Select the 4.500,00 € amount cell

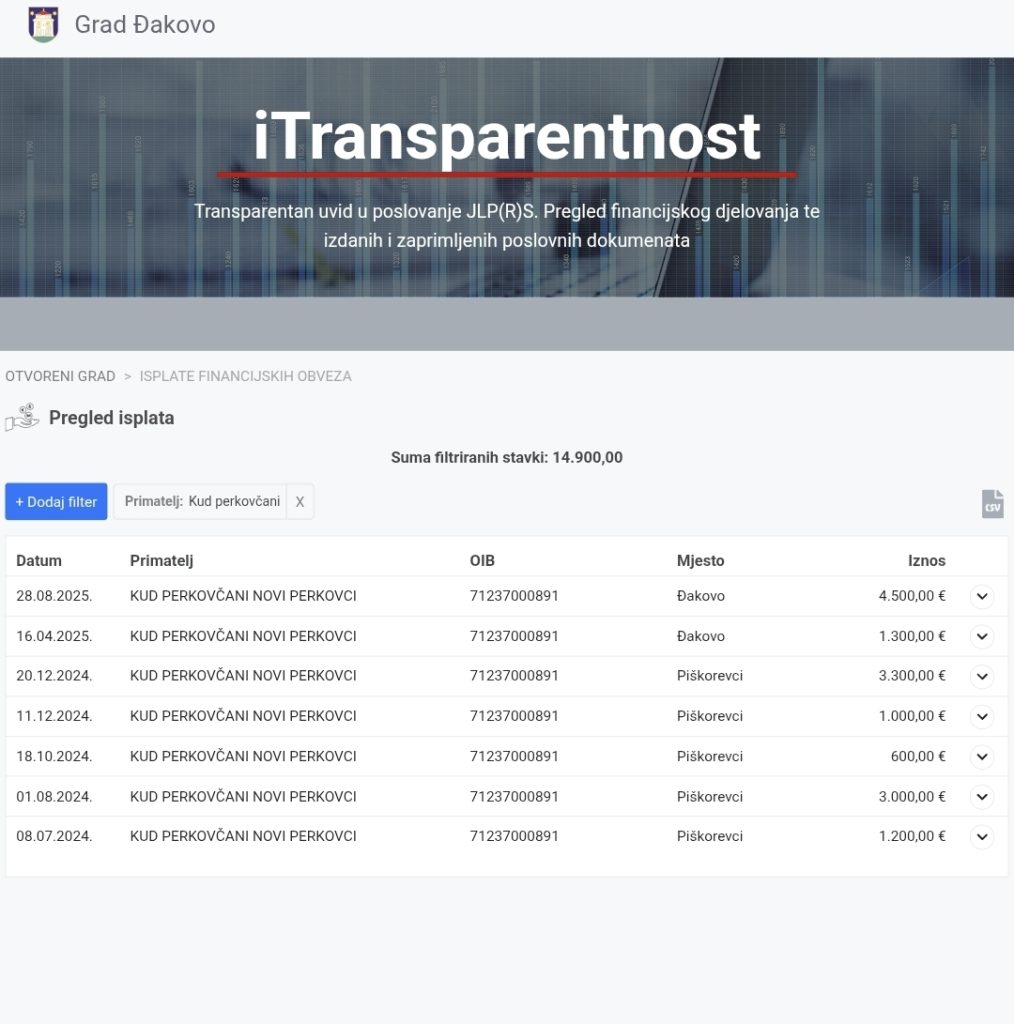point(912,596)
